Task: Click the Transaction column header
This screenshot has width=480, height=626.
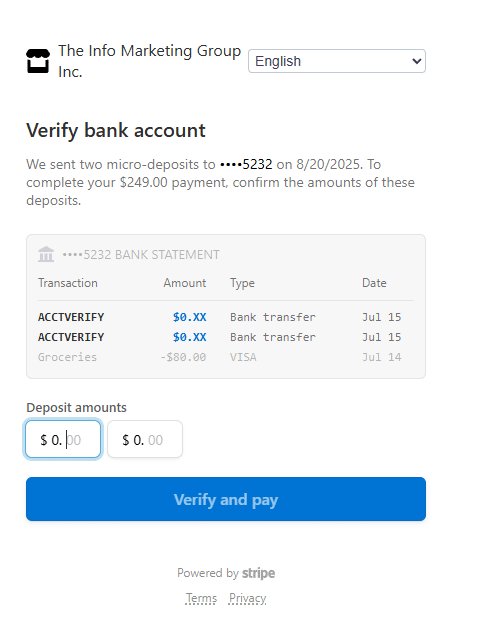Action: coord(68,283)
